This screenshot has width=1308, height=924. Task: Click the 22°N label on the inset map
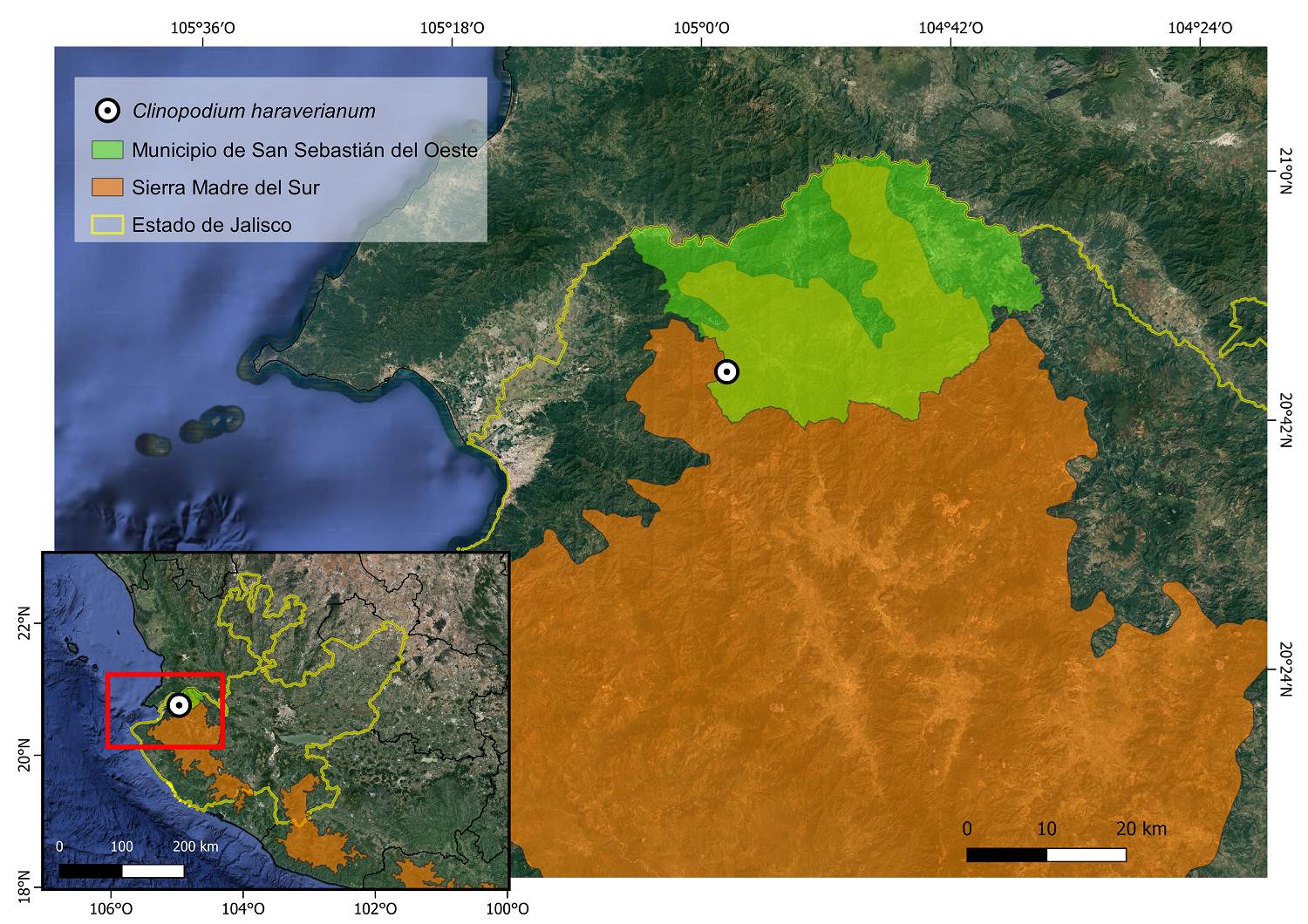tap(25, 628)
